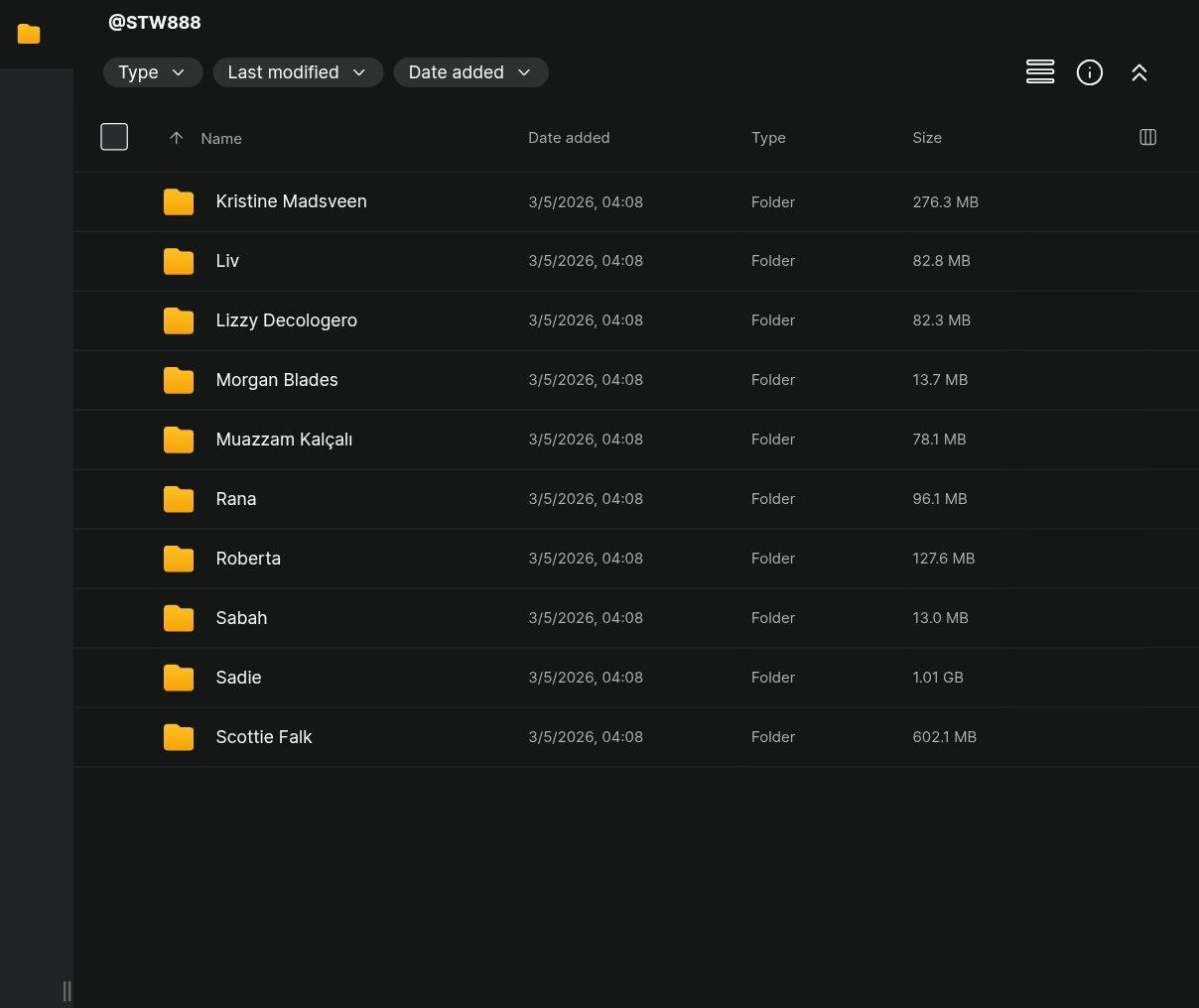Screen dimensions: 1199x1008
Task: Click the double chevron collapse icon
Action: [1138, 72]
